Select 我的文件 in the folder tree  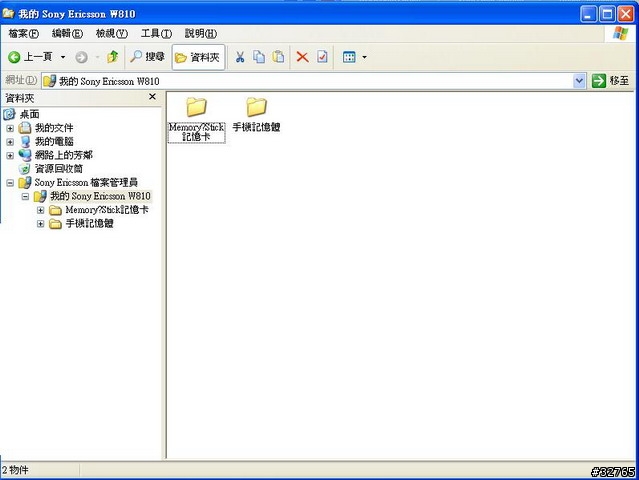[54, 128]
